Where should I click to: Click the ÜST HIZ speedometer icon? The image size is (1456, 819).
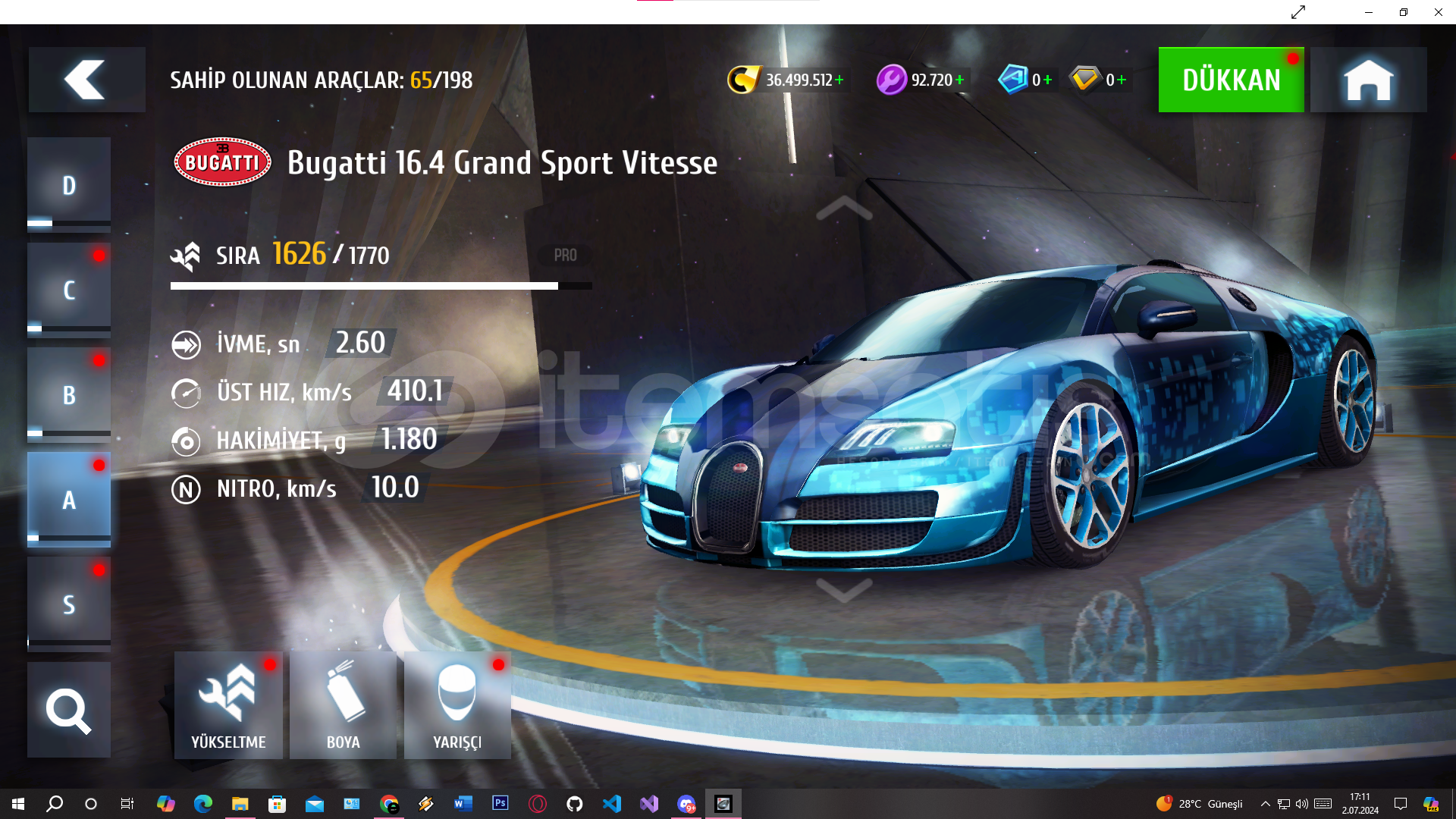pos(186,393)
